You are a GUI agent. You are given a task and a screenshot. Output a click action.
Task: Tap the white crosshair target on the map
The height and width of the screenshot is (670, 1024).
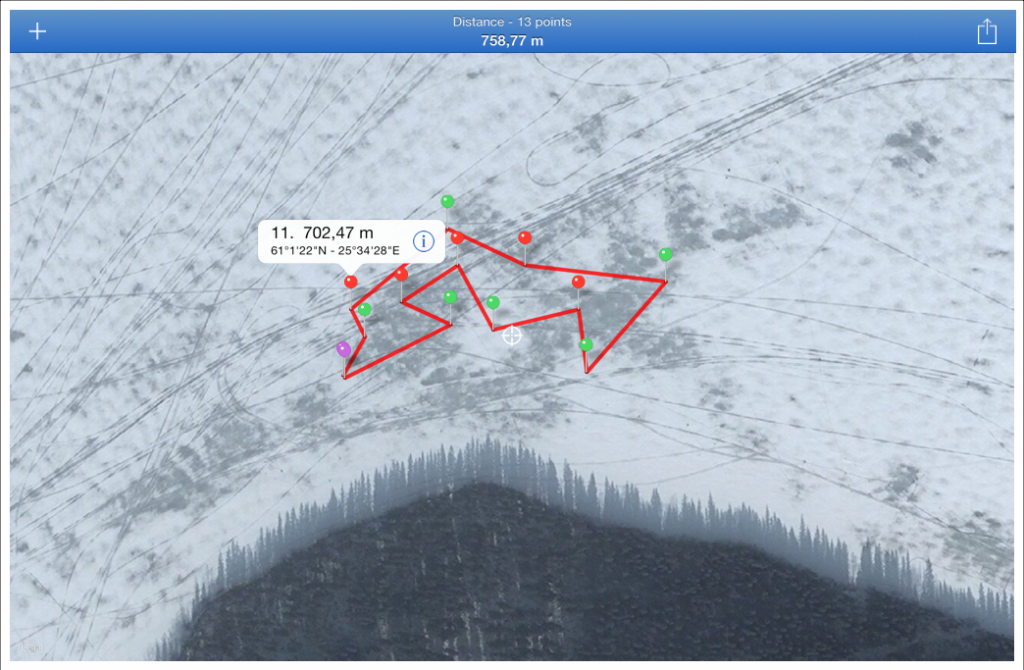[x=512, y=336]
